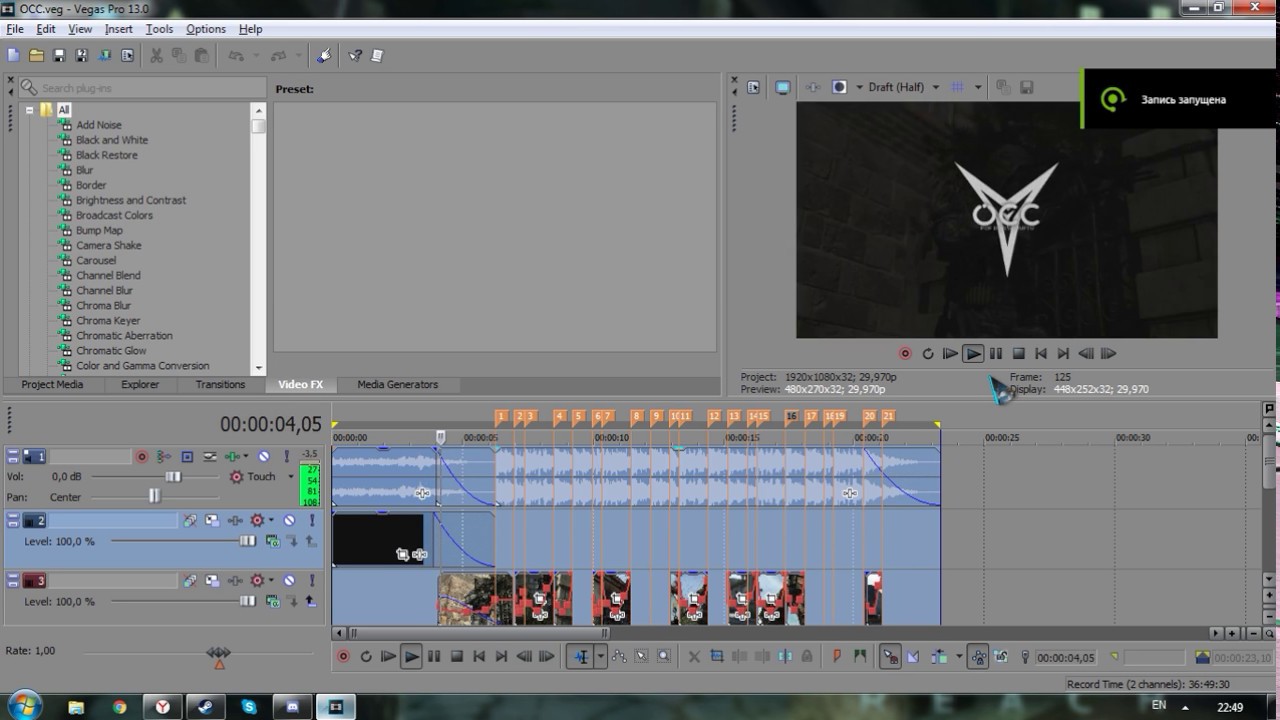Switch to the Transitions tab

(x=220, y=384)
